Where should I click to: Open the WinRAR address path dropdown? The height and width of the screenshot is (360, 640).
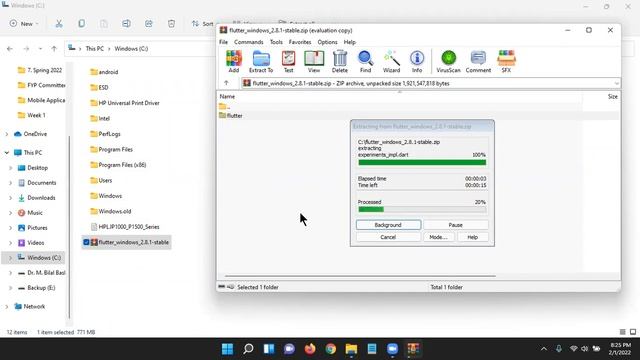(616, 83)
